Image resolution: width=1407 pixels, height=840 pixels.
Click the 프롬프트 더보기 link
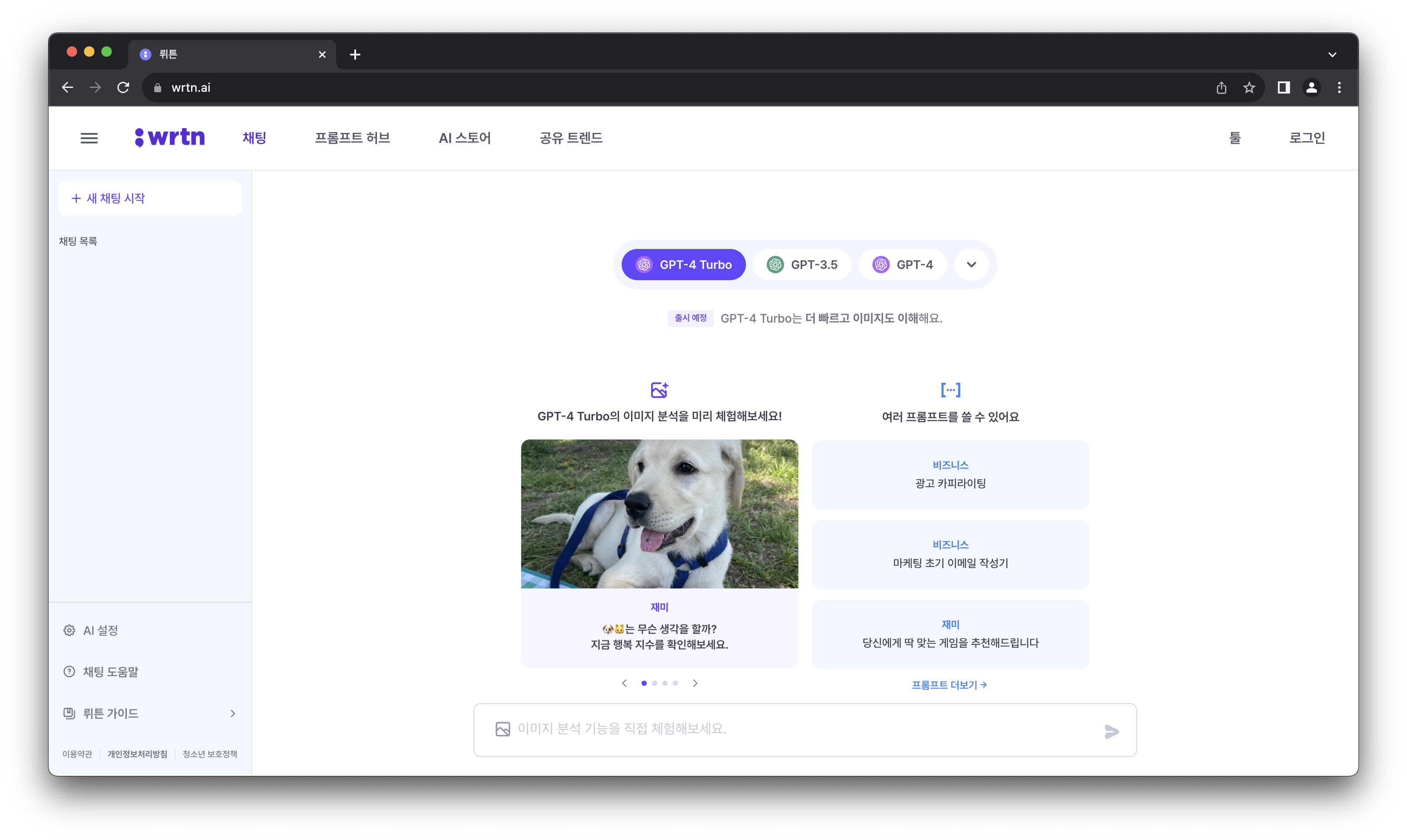pos(949,685)
